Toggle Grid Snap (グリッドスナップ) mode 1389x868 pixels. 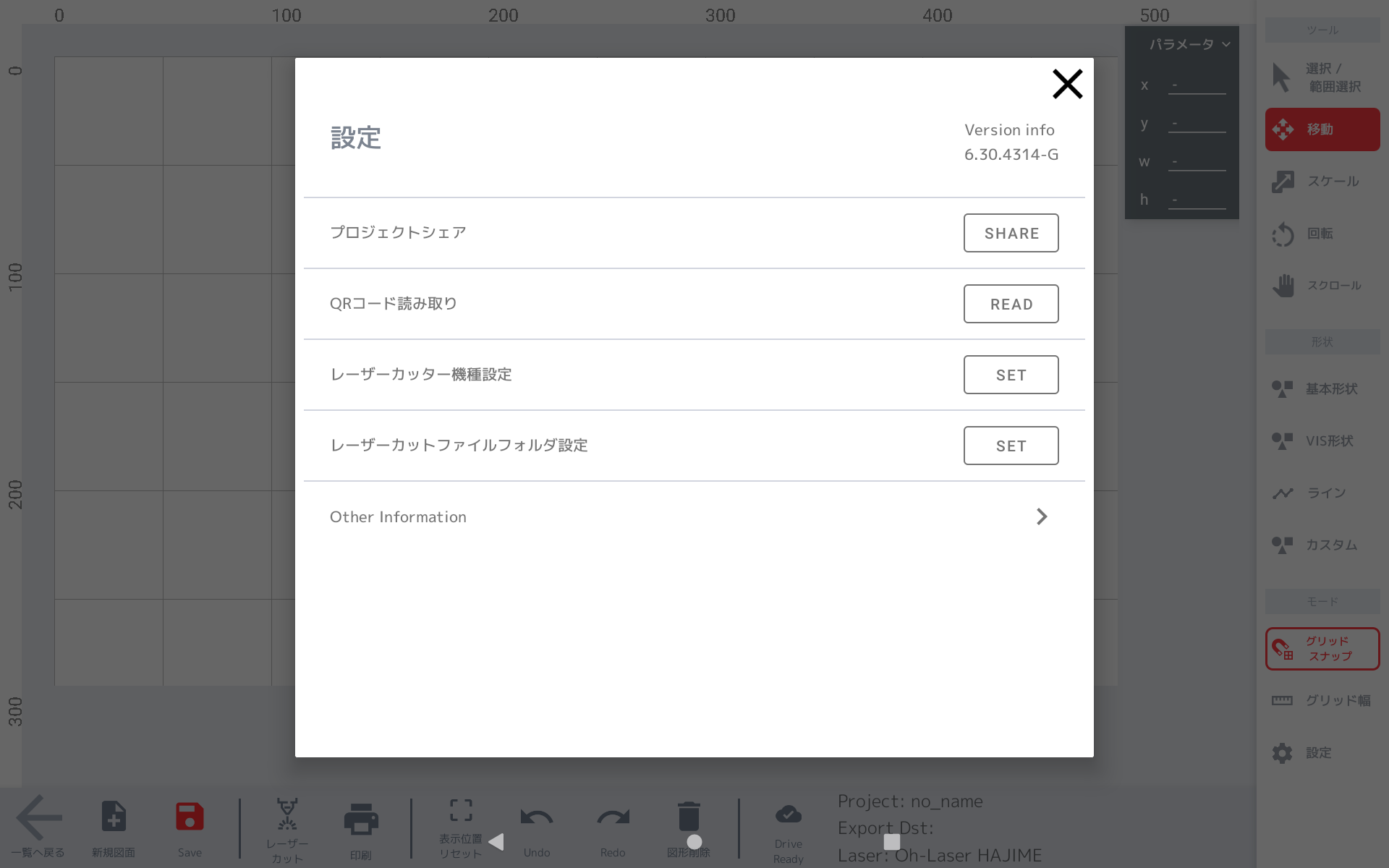(1322, 649)
